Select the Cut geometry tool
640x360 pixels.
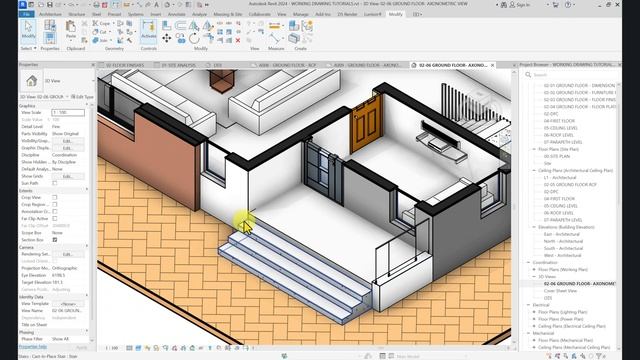click(x=100, y=31)
